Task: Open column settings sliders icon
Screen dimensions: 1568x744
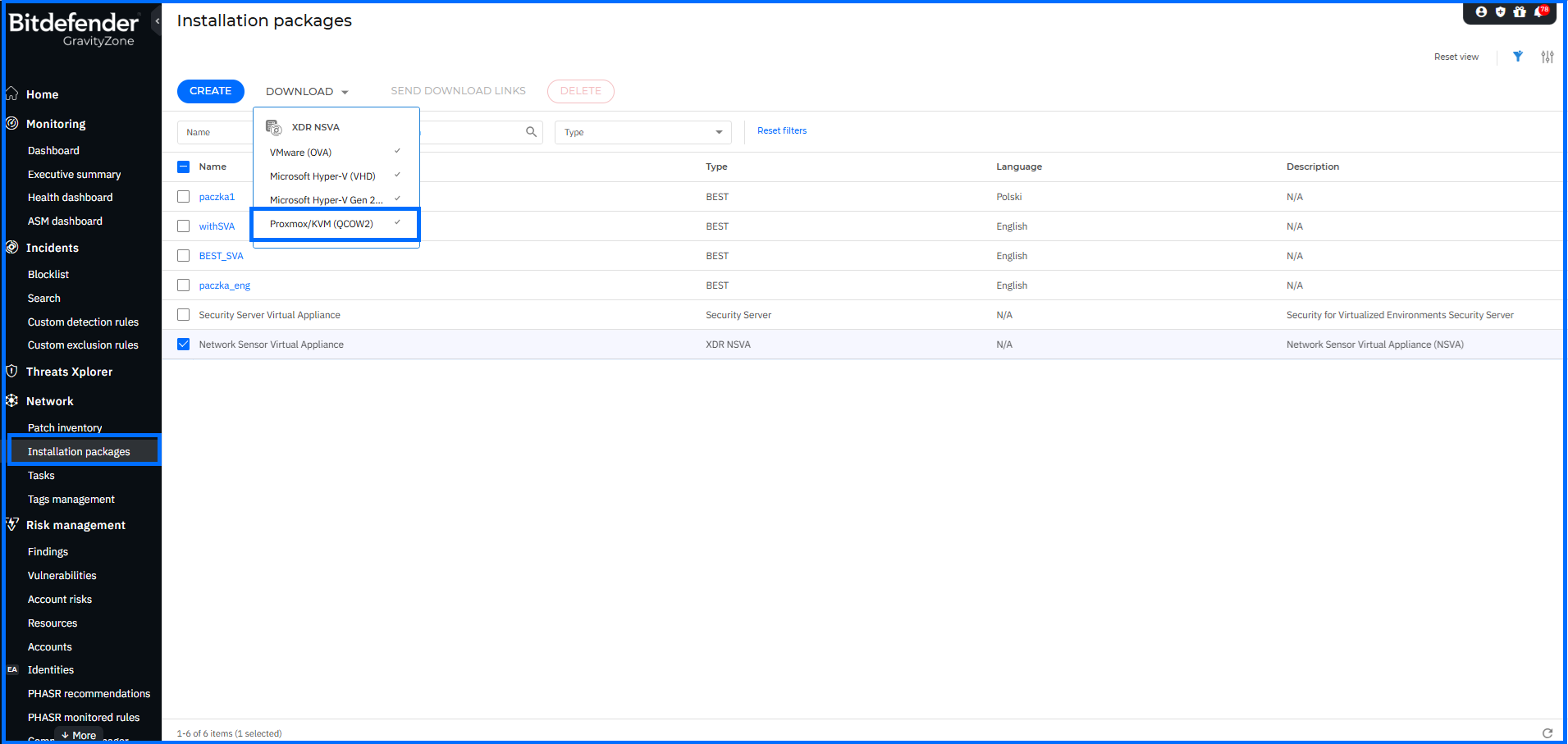Action: coord(1547,57)
